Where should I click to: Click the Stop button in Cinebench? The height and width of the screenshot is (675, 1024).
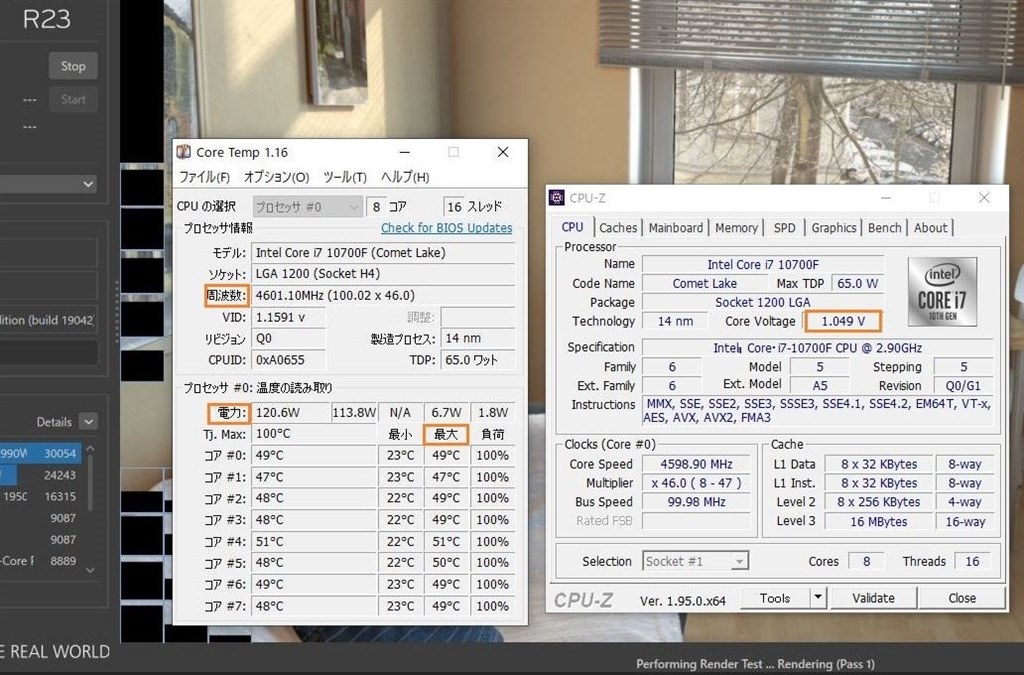[73, 66]
